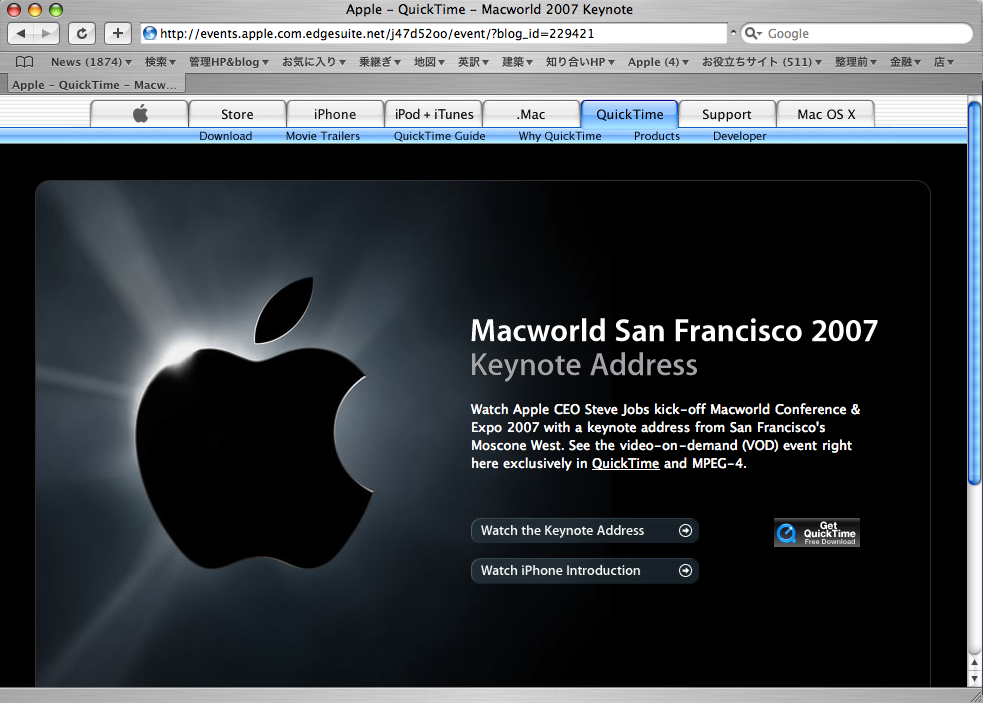Reload the page with the refresh button
Image resolution: width=983 pixels, height=703 pixels.
point(82,33)
